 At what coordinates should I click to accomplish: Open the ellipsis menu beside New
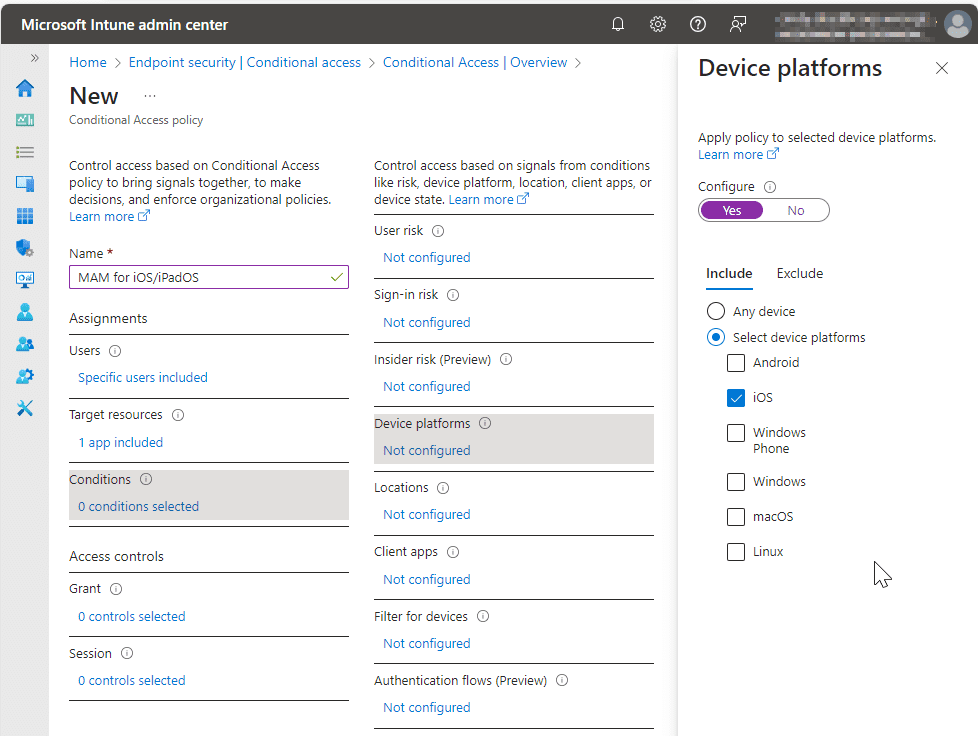point(150,96)
